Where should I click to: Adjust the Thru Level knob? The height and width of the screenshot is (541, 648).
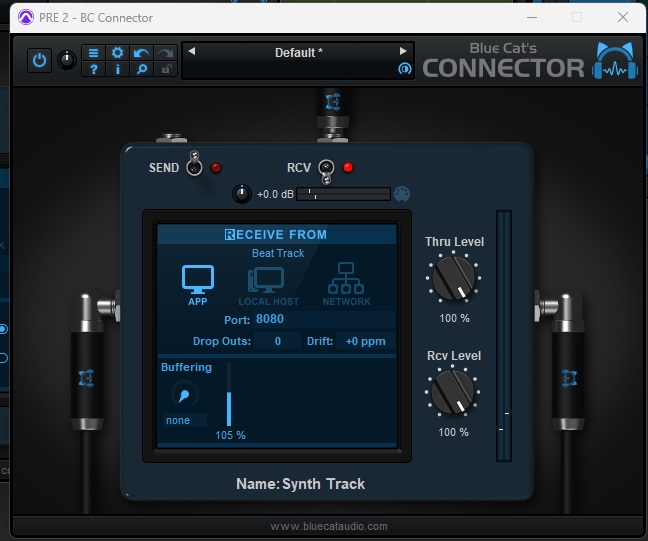[x=453, y=279]
